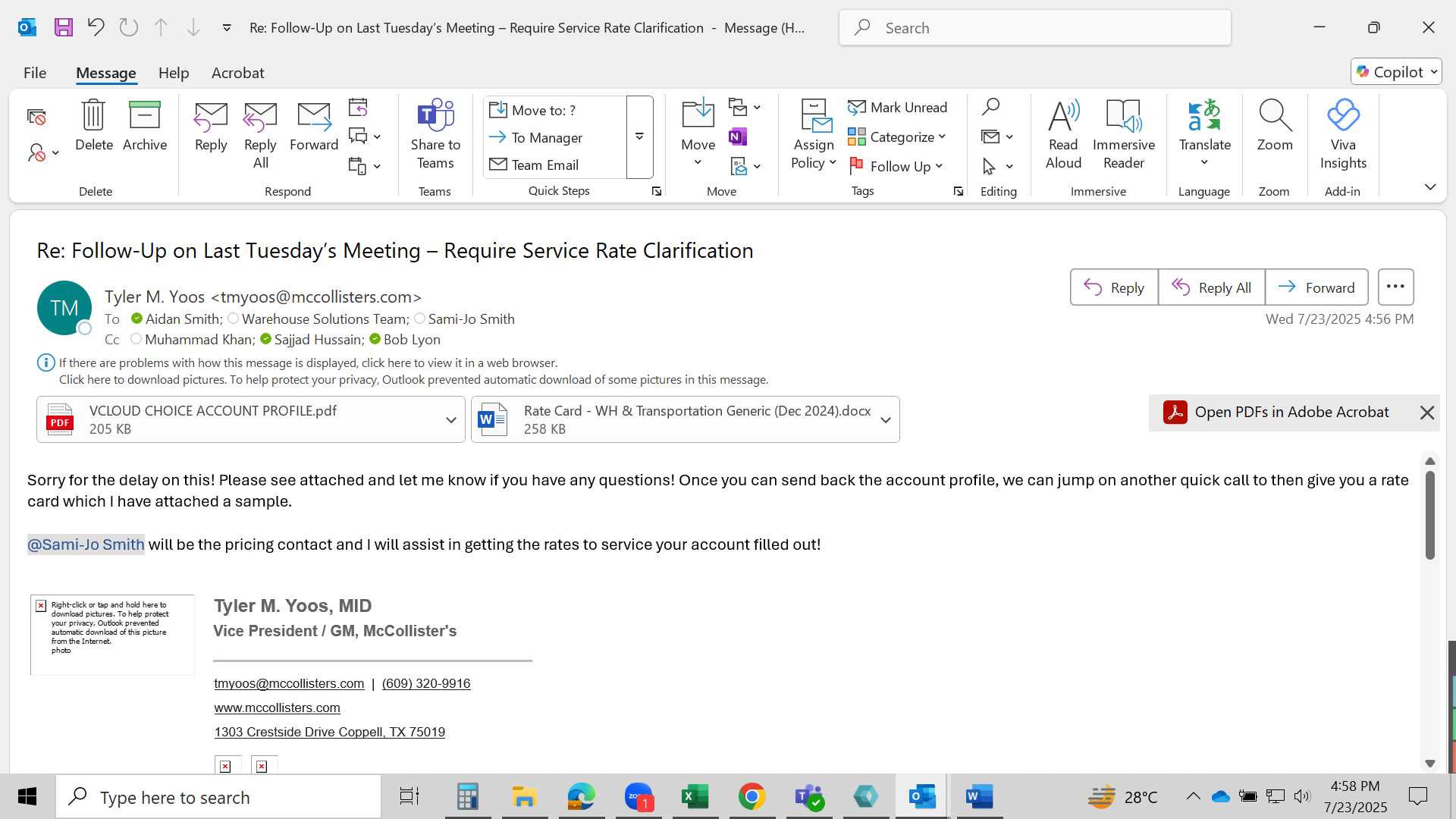Share to Teams icon
The width and height of the screenshot is (1456, 819).
click(x=435, y=135)
